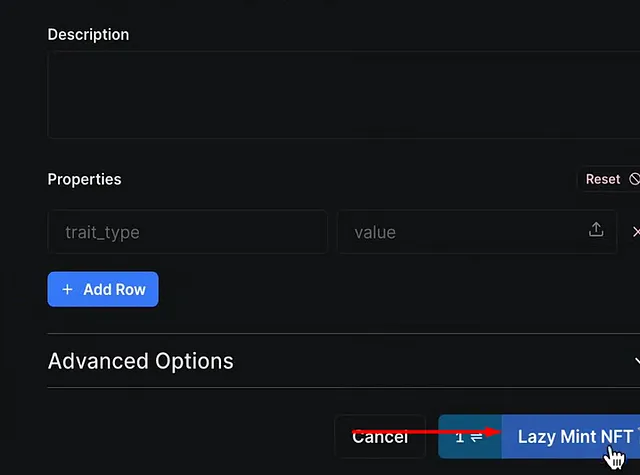Click the upload file icon in value field
The height and width of the screenshot is (475, 640).
click(596, 229)
